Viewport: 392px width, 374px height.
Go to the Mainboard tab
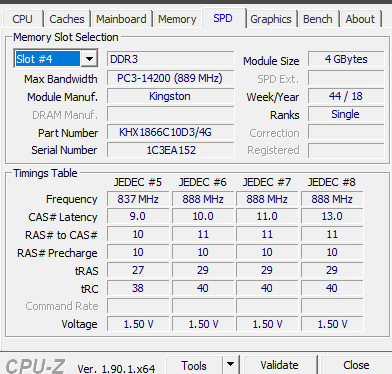pos(121,19)
